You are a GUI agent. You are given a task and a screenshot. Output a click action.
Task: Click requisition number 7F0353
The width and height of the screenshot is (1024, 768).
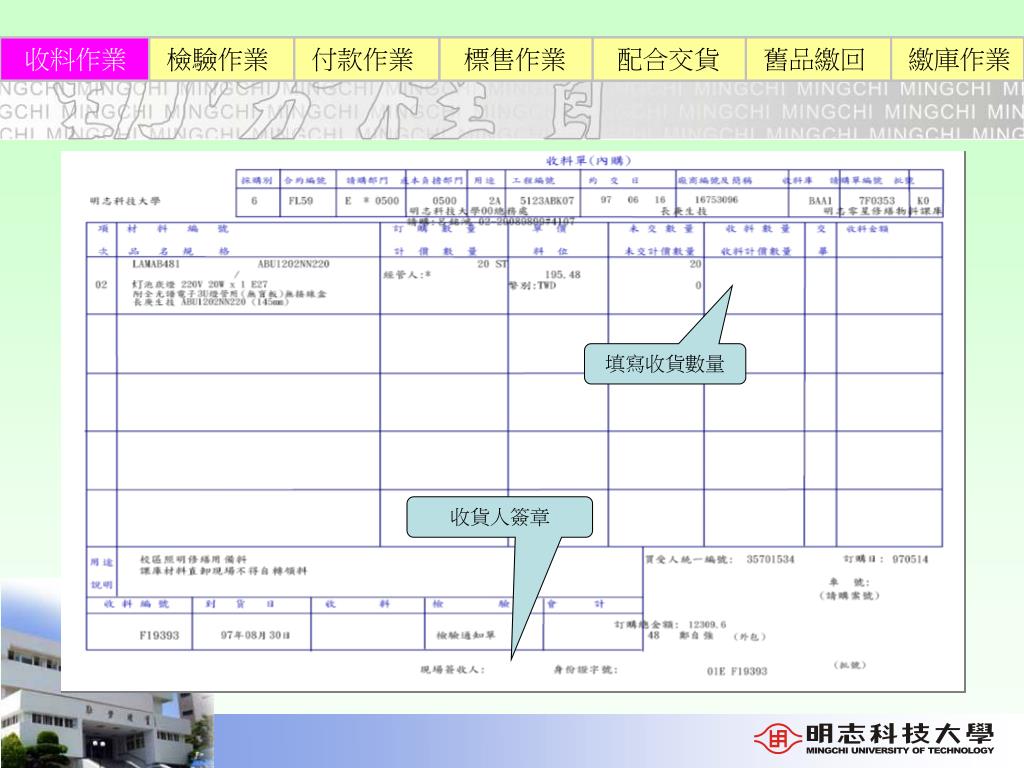click(876, 200)
